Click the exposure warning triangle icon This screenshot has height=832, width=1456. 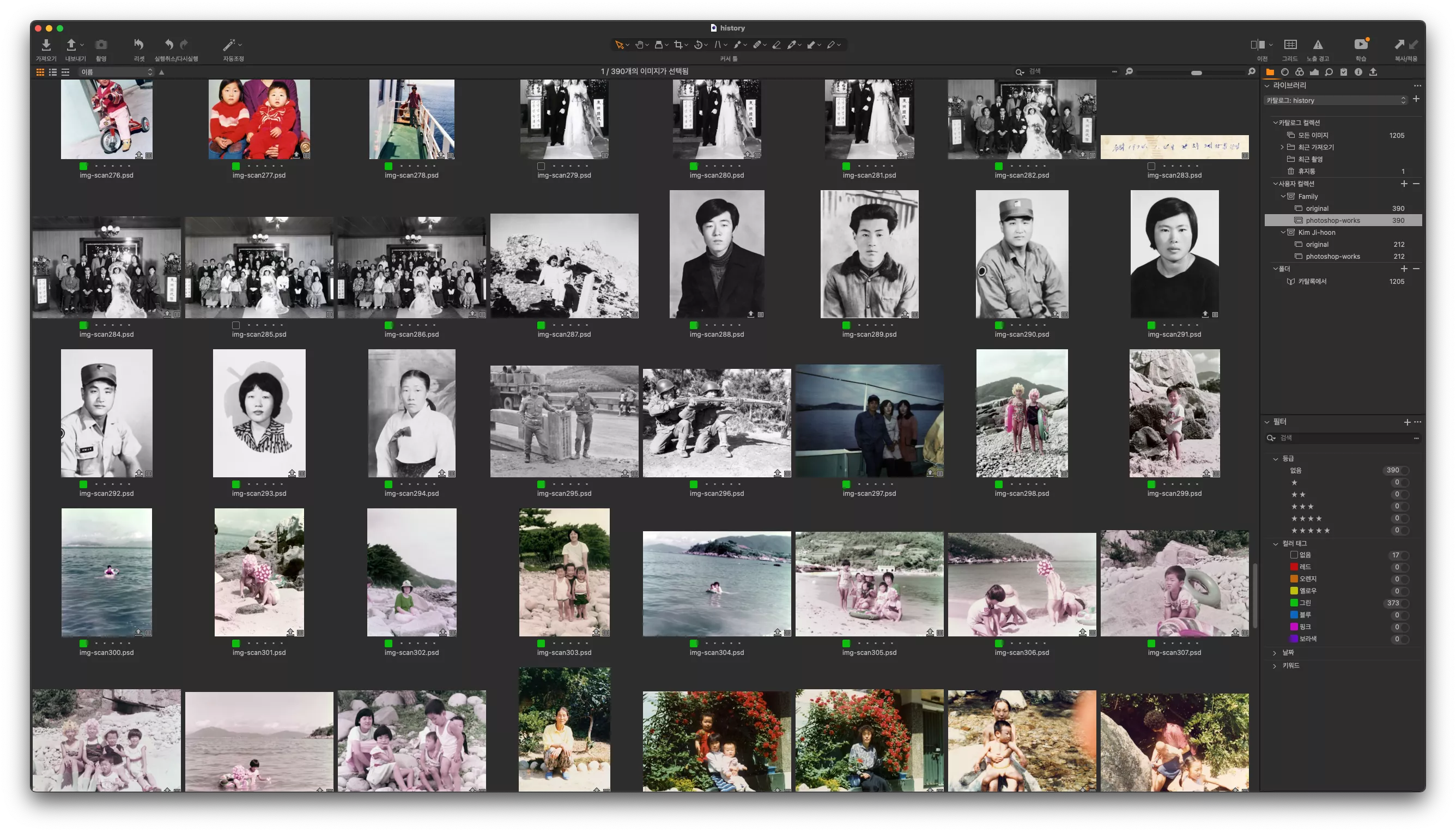(1318, 45)
